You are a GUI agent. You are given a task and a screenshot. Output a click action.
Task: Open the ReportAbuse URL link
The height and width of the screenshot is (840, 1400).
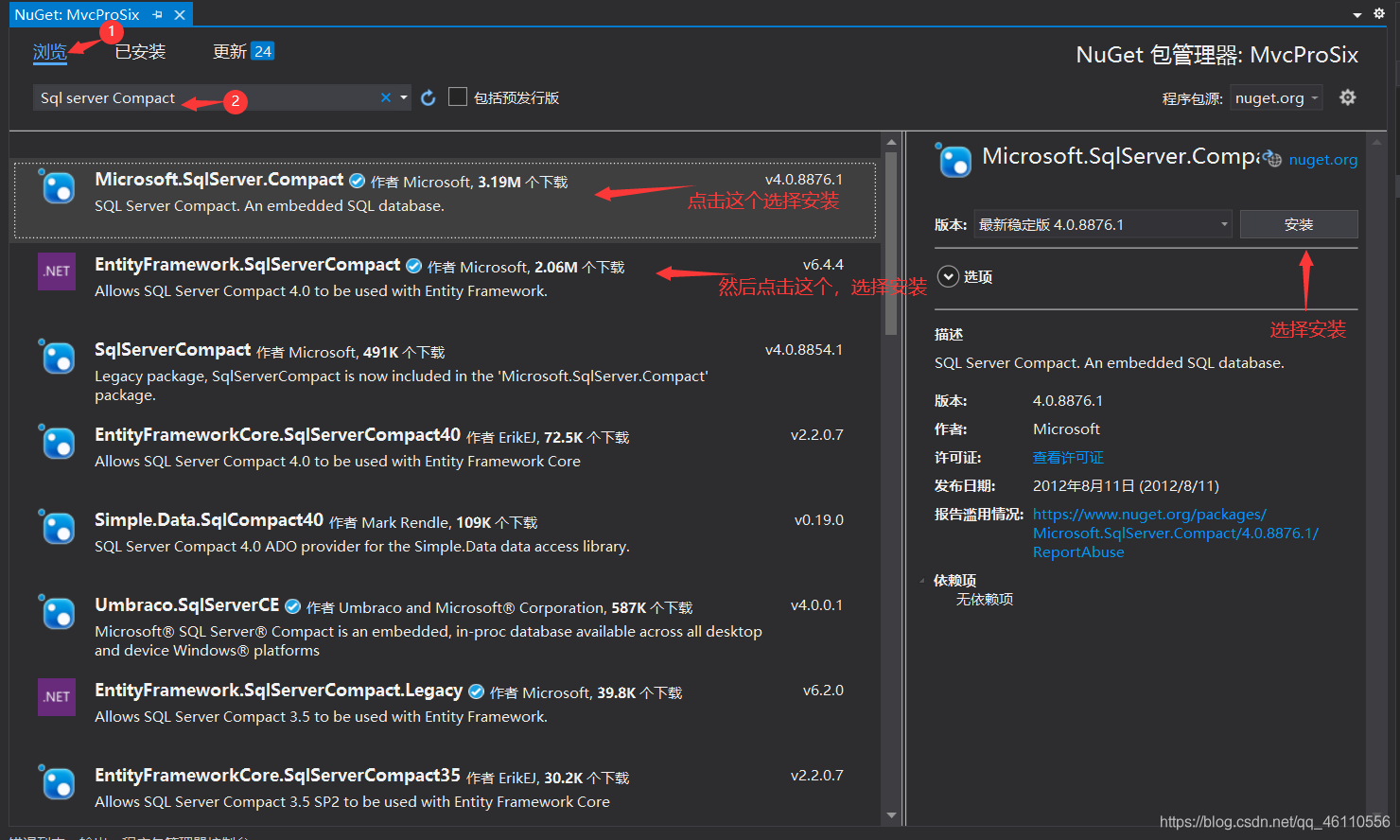click(1175, 534)
